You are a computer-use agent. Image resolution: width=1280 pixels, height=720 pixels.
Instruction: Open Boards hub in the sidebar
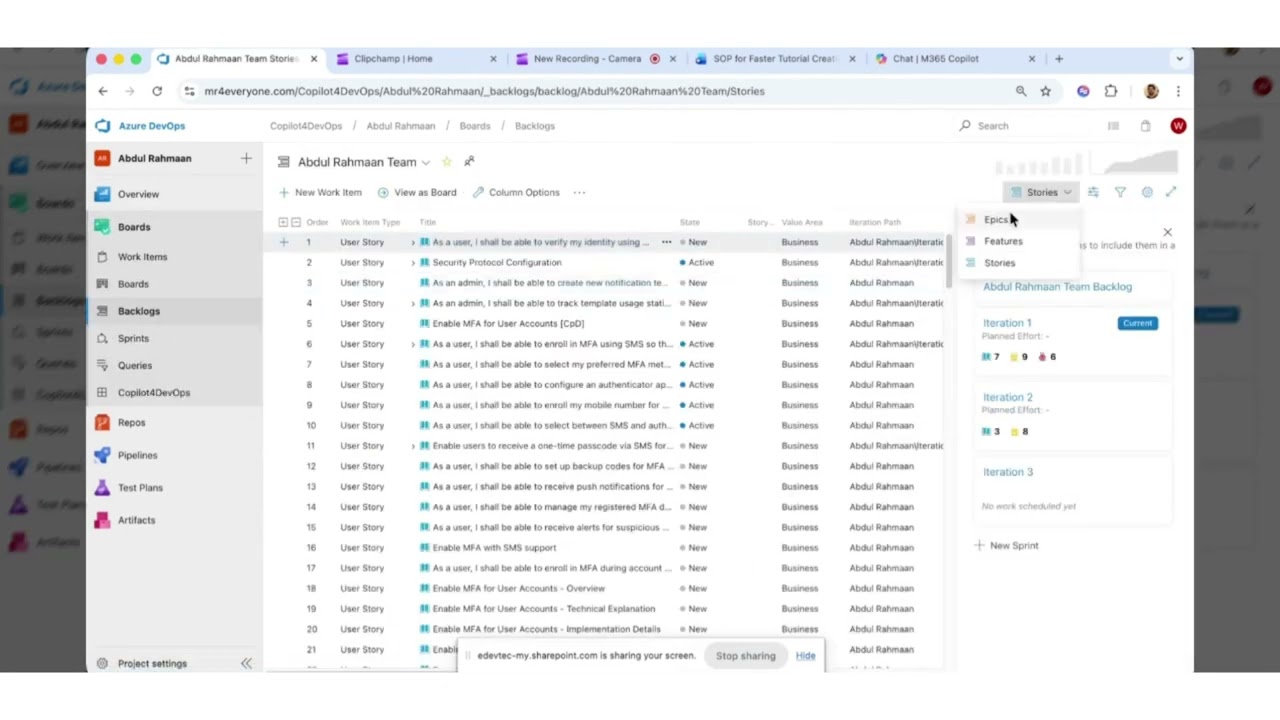[x=134, y=227]
